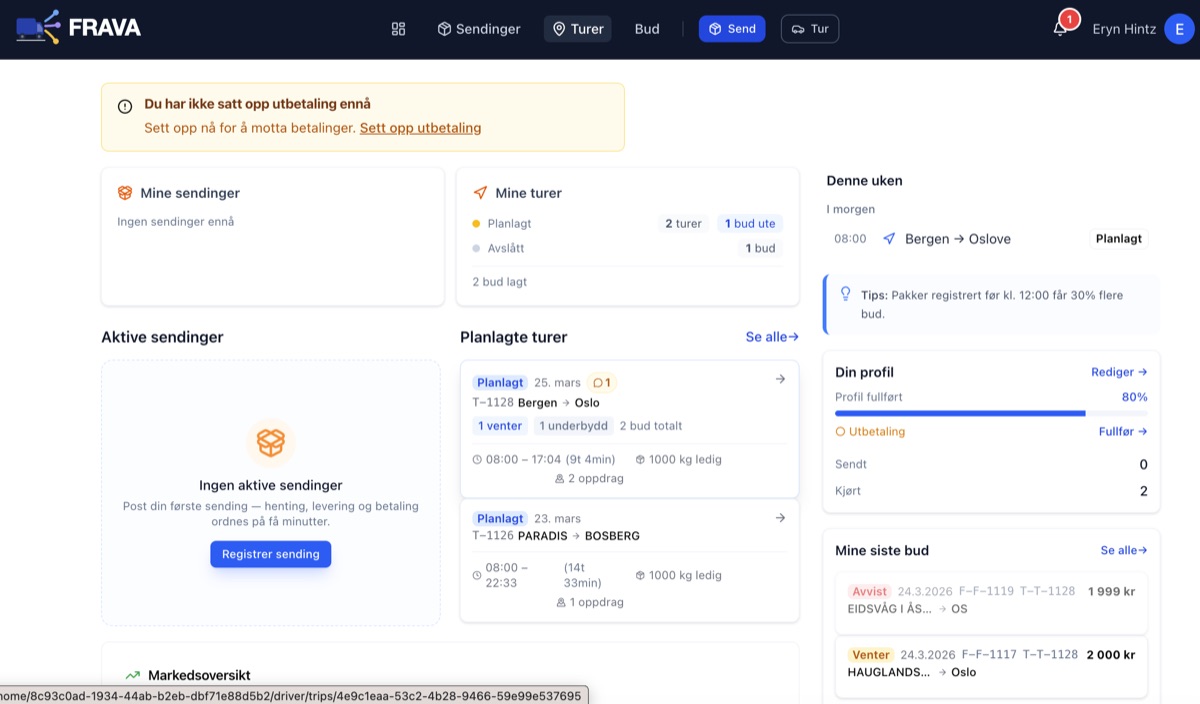Click the FRAVA logo
1200x704 pixels.
click(x=79, y=28)
